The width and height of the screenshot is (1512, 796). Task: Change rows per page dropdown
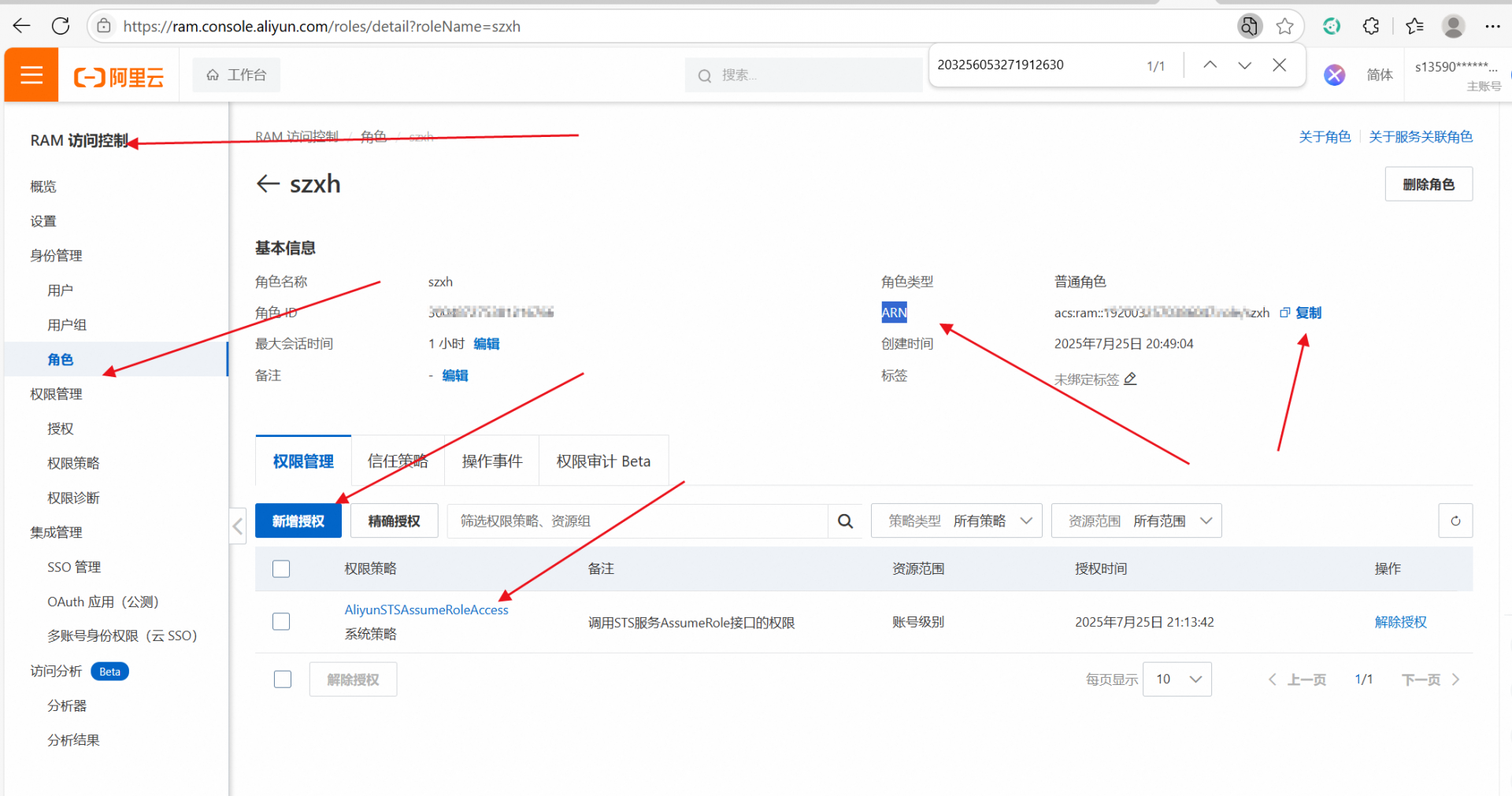click(x=1177, y=679)
